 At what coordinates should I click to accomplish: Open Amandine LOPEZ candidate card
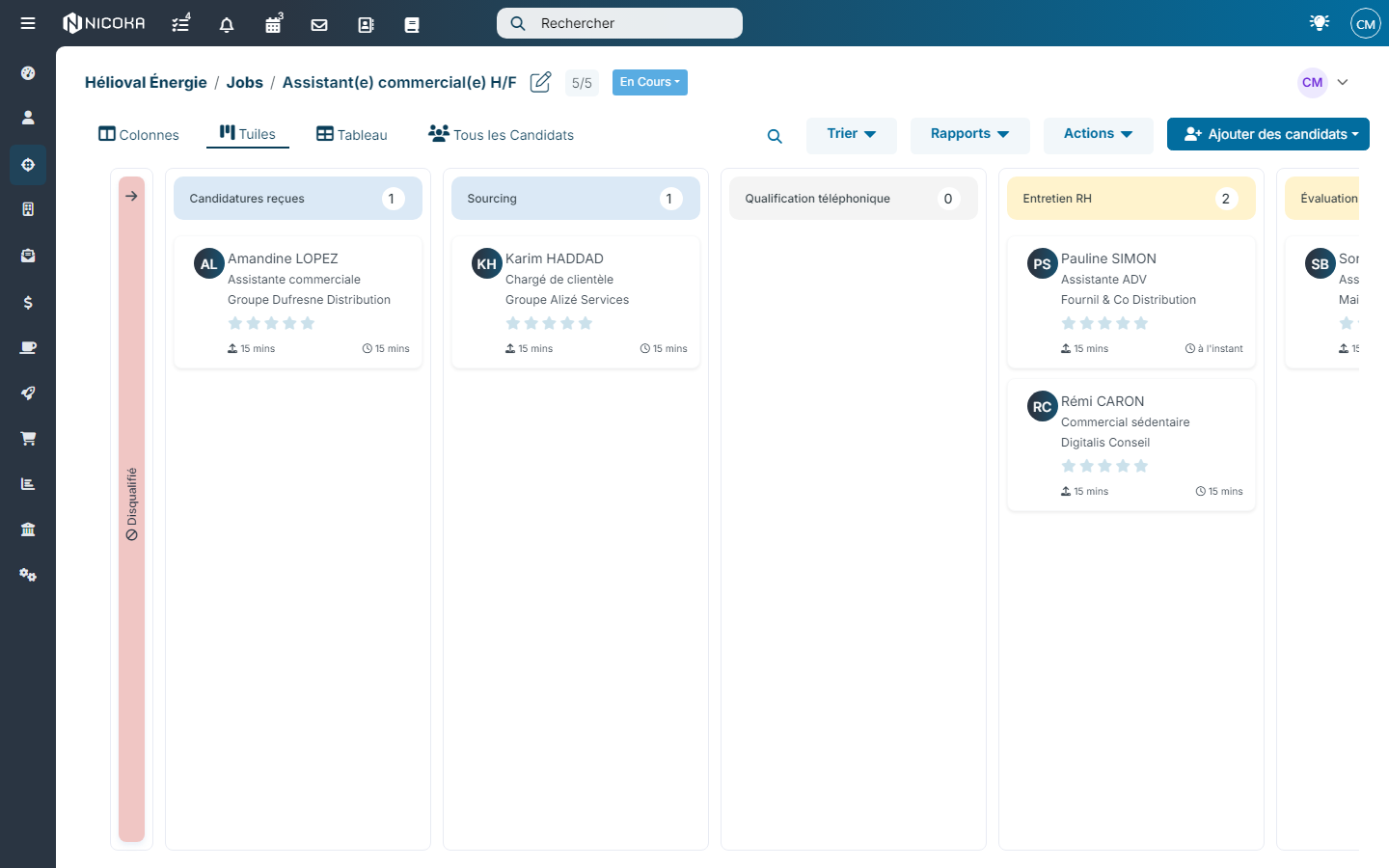pos(298,302)
